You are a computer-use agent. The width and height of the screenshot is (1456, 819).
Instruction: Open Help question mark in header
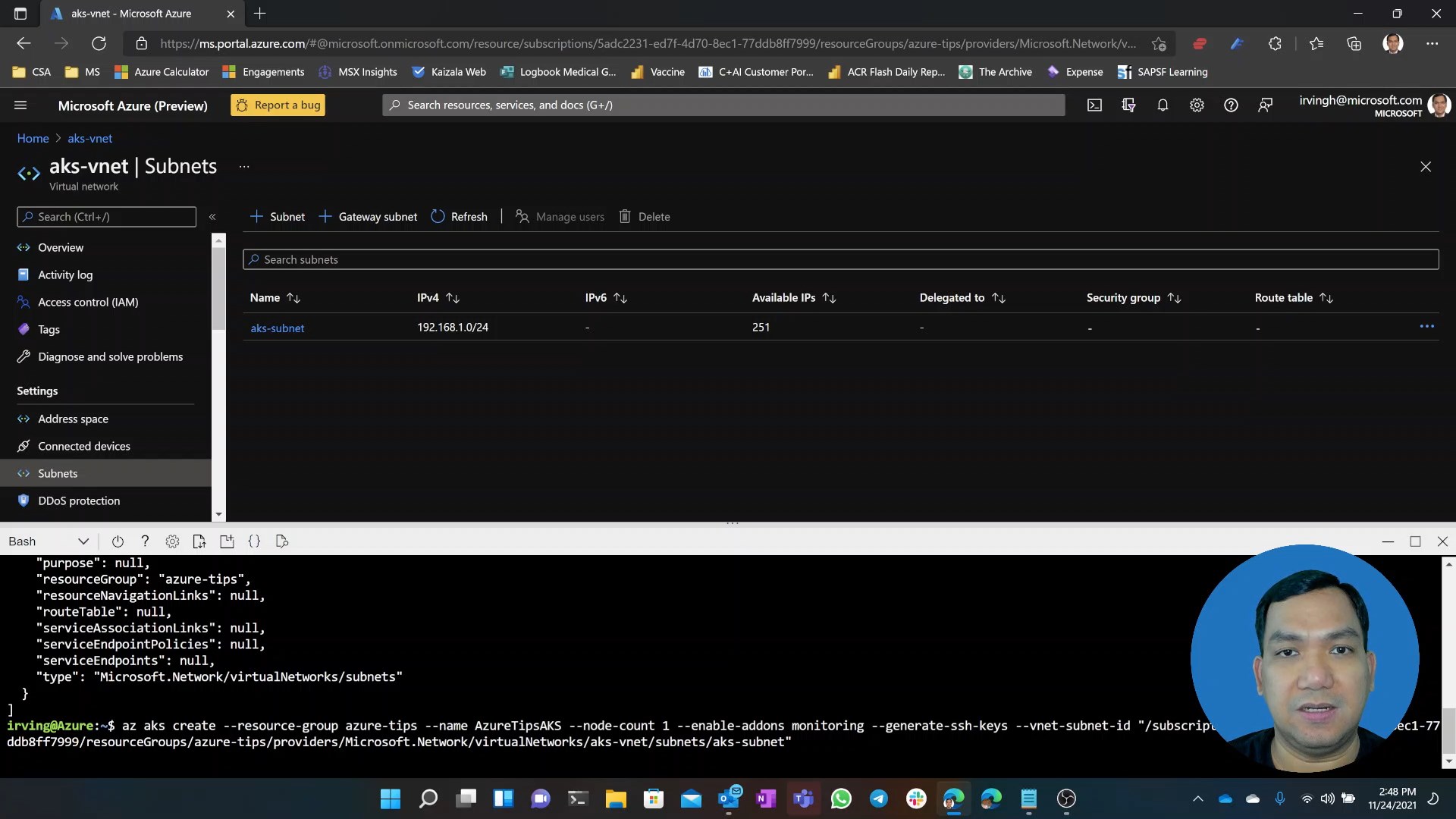tap(1231, 105)
